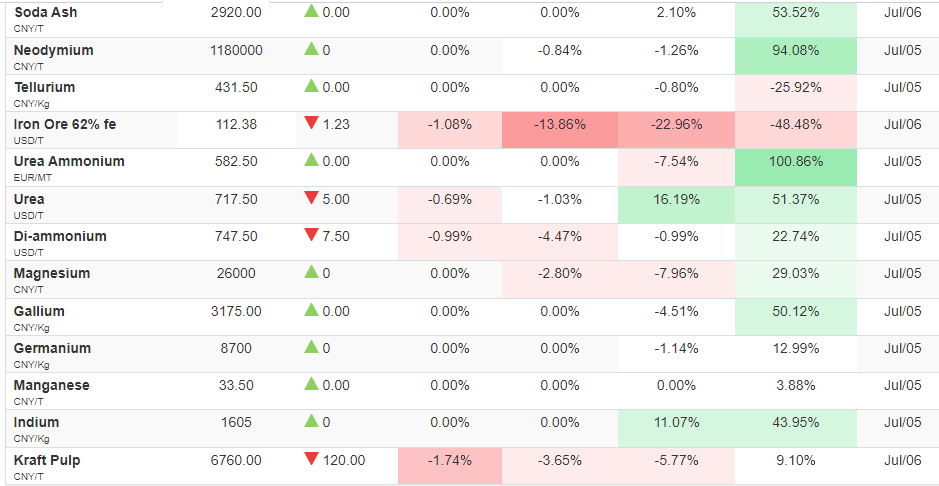The width and height of the screenshot is (939, 486).
Task: Click the red down arrow in Urea row
Action: (311, 198)
